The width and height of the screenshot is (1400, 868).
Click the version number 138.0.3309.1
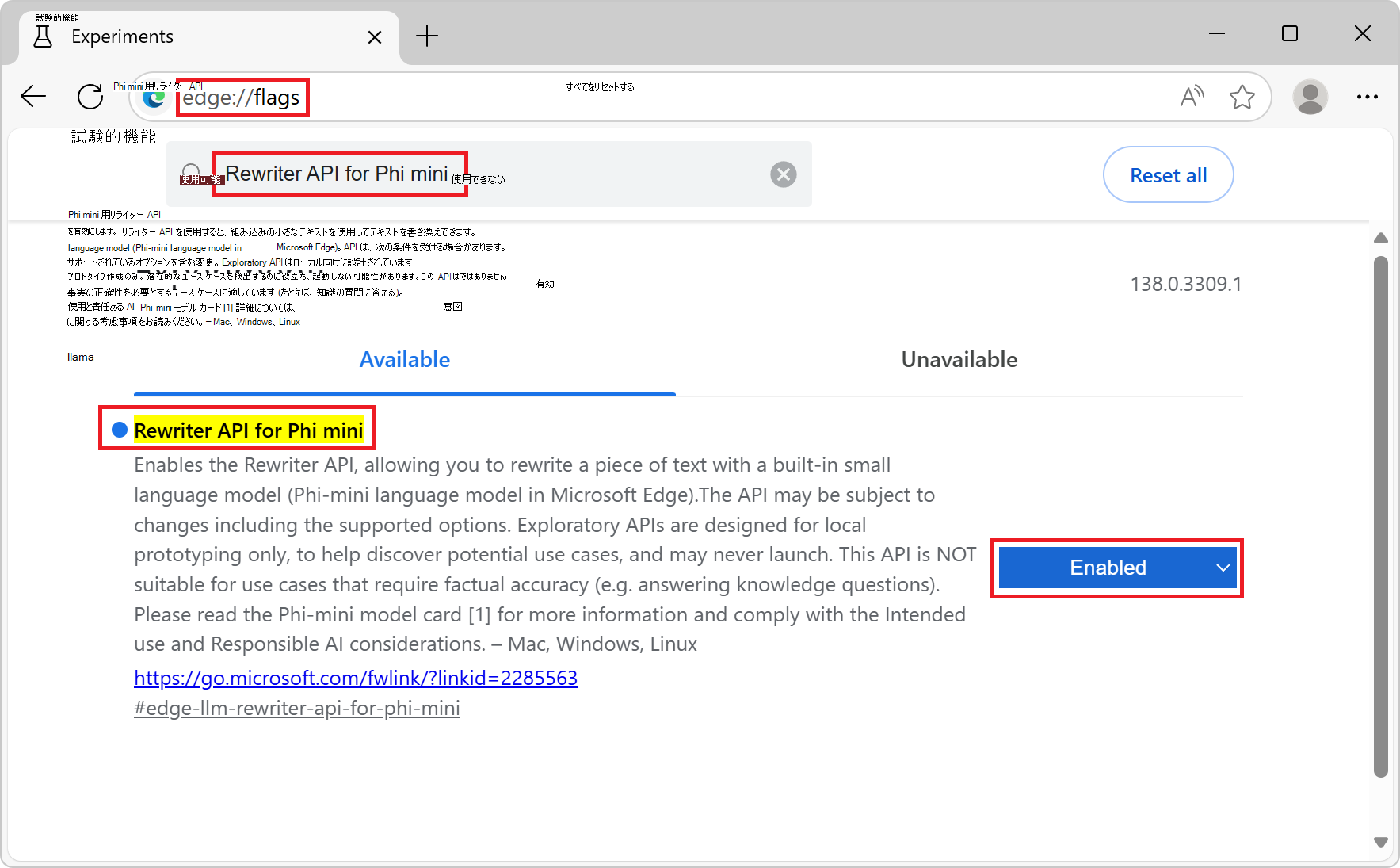click(1186, 284)
